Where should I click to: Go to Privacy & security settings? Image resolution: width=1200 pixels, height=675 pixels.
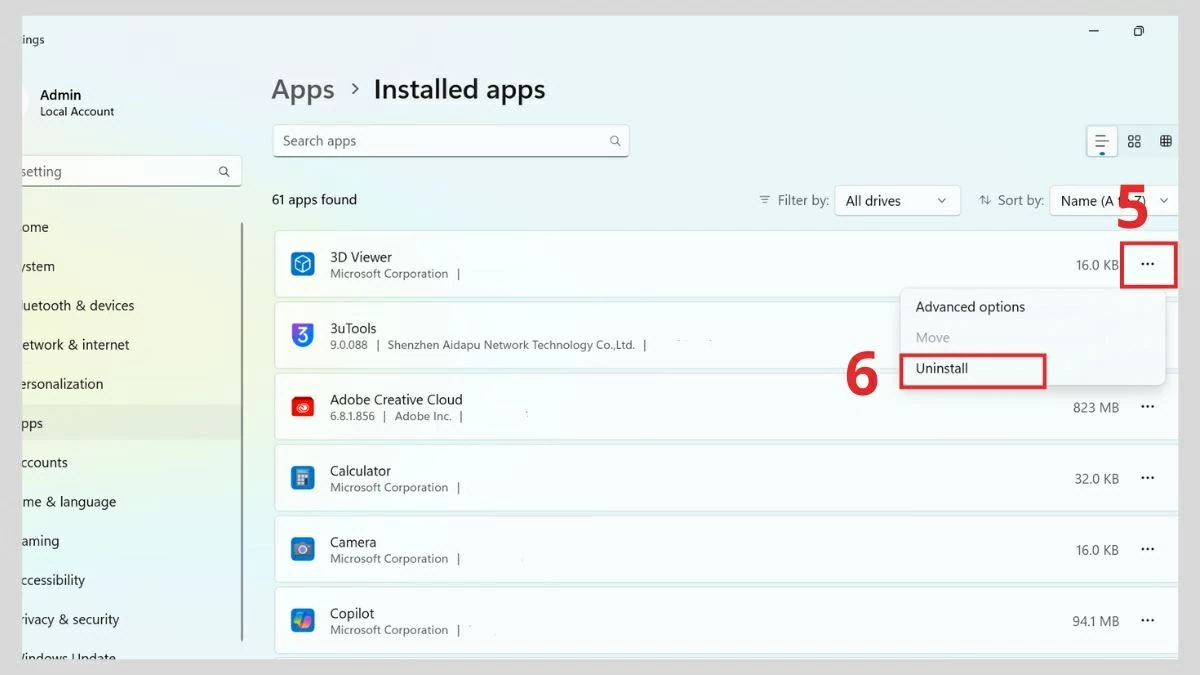[x=70, y=619]
